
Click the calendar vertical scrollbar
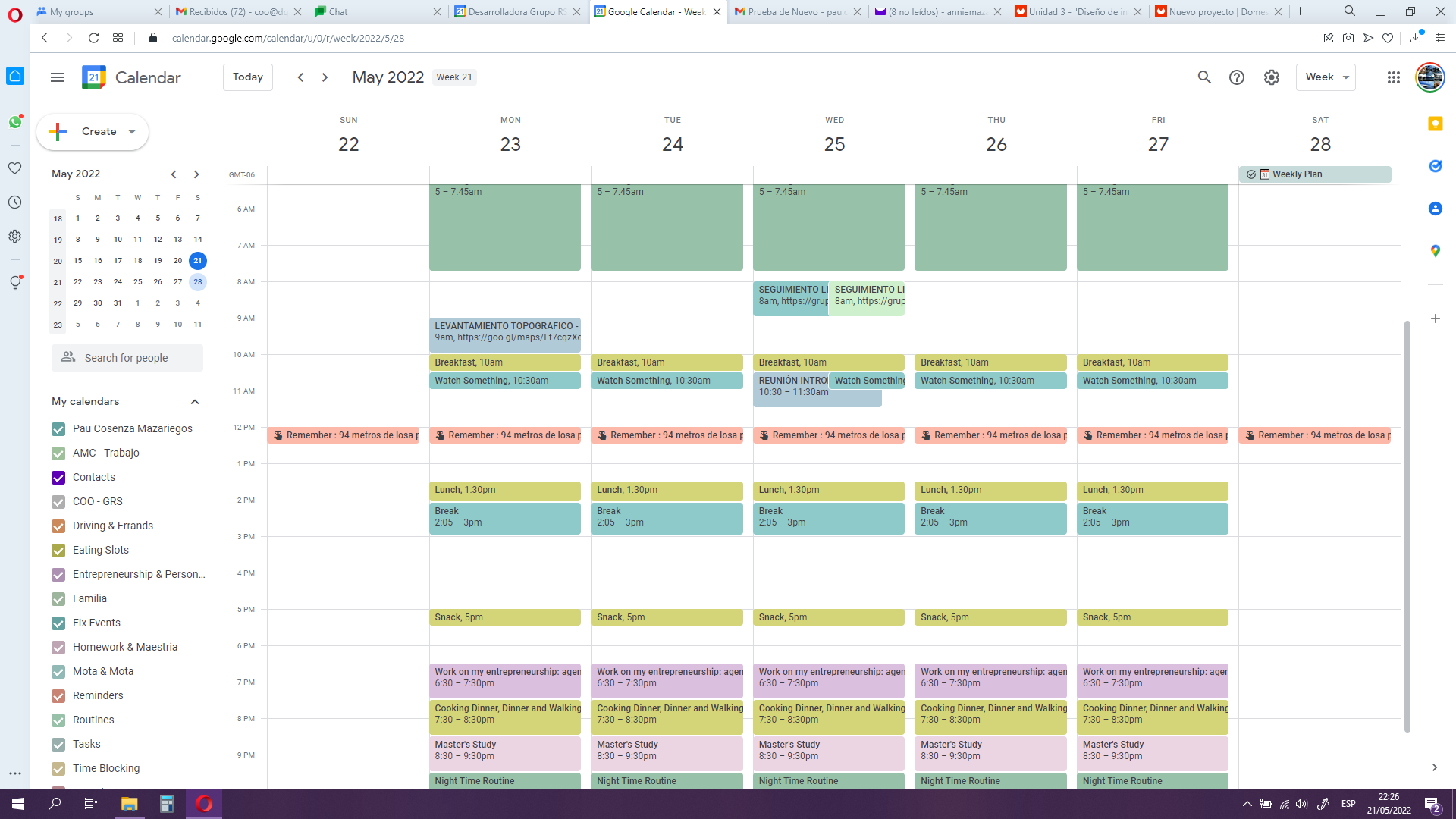[x=1407, y=526]
